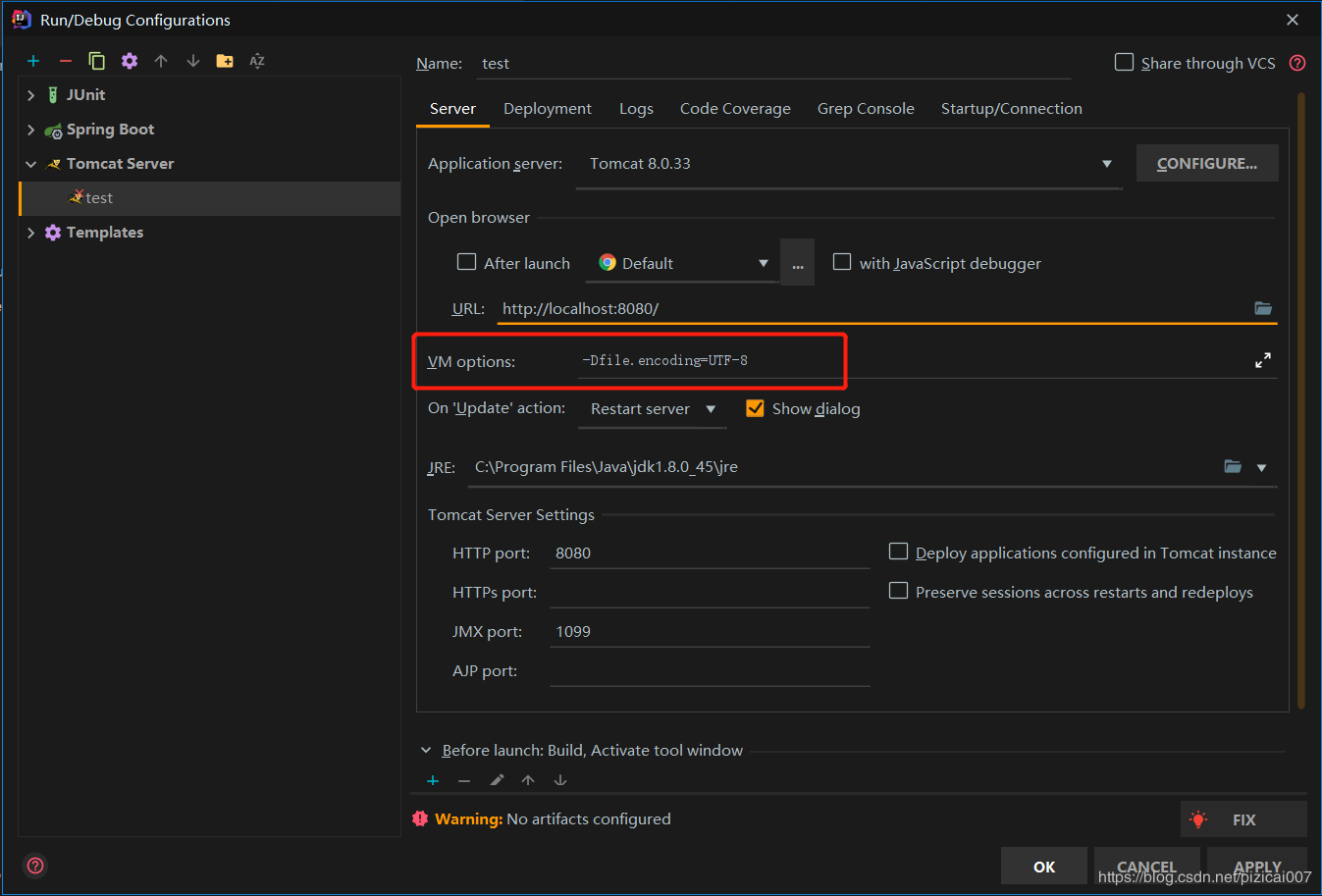
Task: Click into the JMX port field
Action: tap(711, 631)
